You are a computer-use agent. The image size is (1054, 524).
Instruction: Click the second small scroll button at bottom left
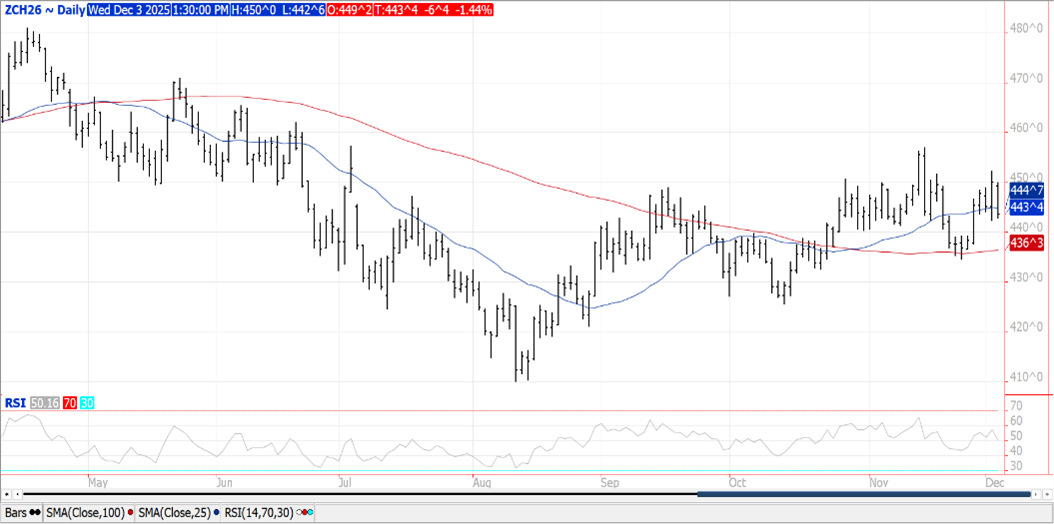(x=16, y=494)
